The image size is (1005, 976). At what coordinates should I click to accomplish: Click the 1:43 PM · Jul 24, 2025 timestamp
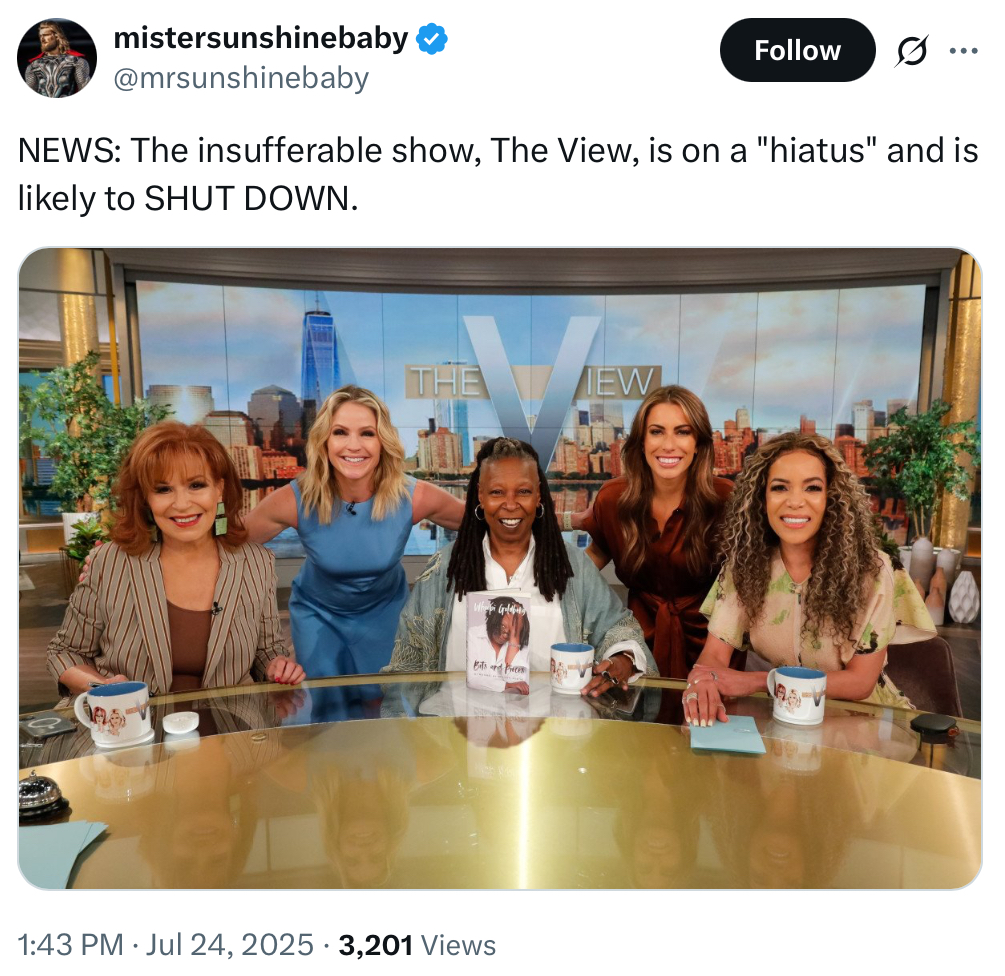(166, 945)
